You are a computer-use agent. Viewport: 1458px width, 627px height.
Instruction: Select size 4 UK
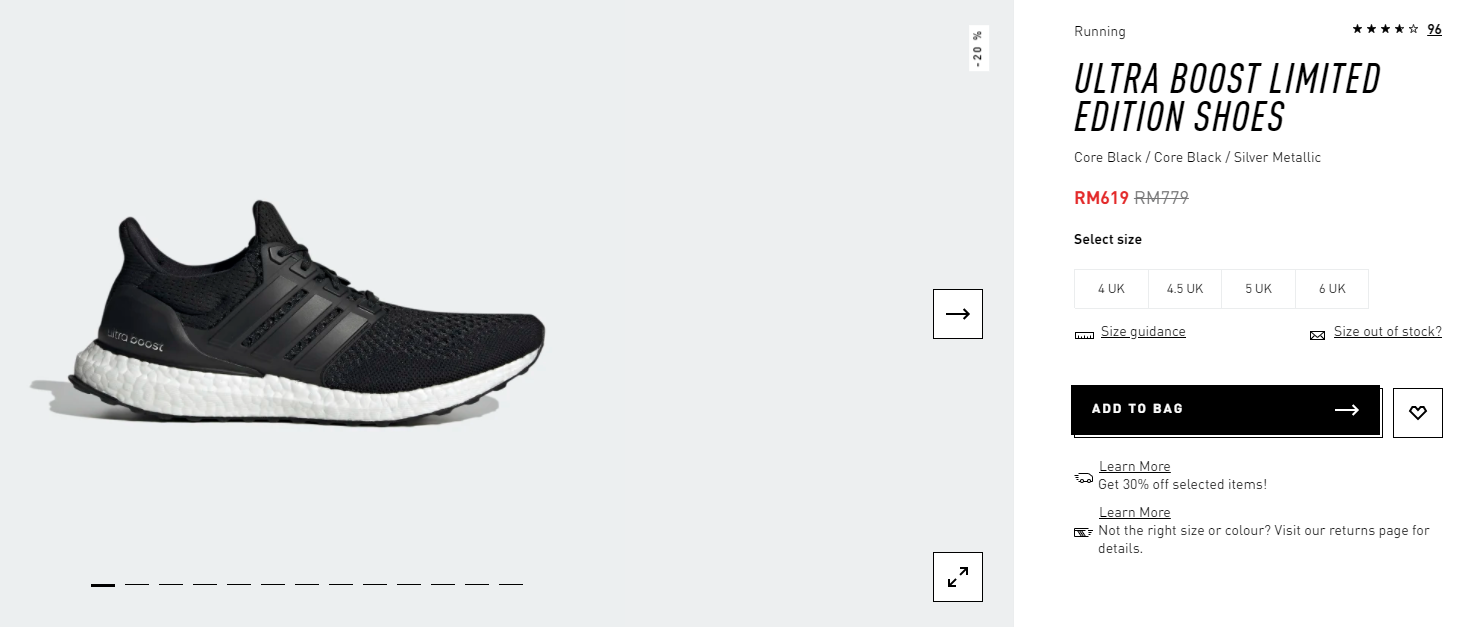click(x=1111, y=289)
